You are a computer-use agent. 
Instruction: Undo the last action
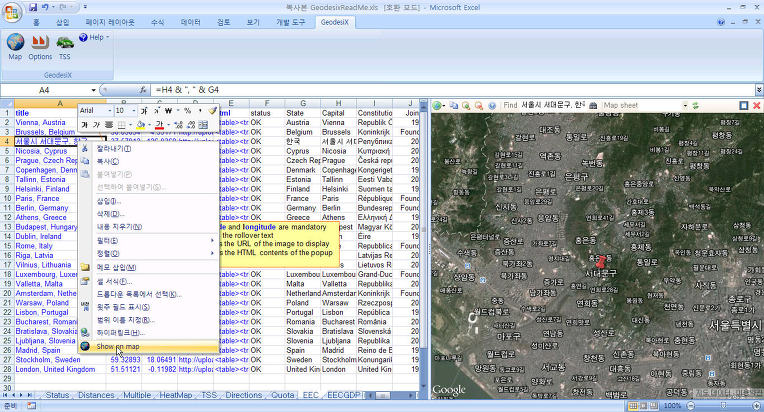click(45, 7)
